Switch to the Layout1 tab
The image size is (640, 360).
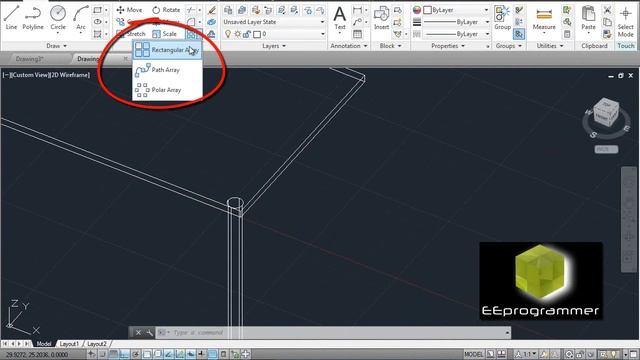69,344
